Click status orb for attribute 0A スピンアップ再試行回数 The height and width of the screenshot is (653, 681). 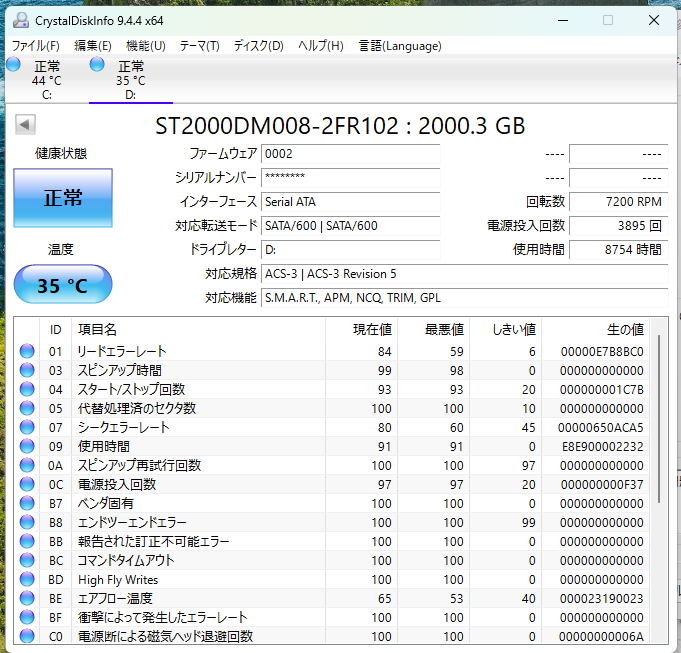click(27, 465)
